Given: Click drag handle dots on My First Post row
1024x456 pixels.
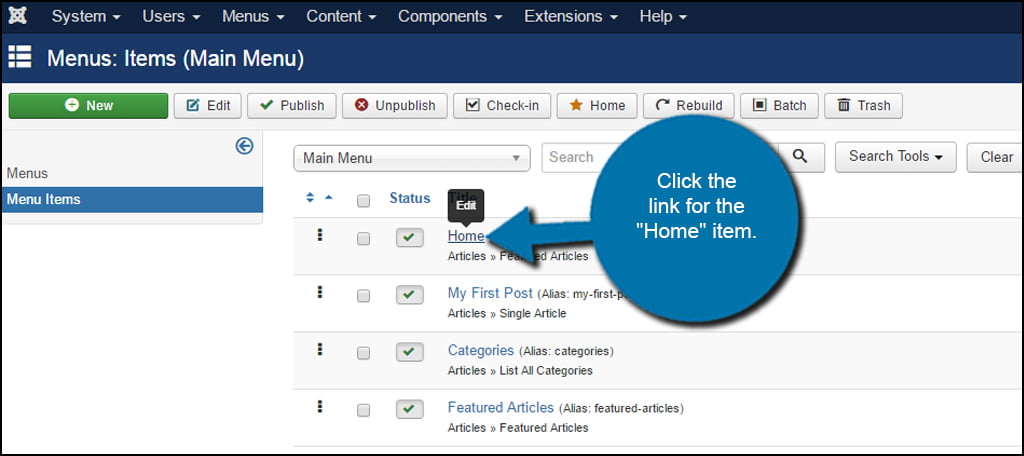Looking at the screenshot, I should (x=319, y=292).
